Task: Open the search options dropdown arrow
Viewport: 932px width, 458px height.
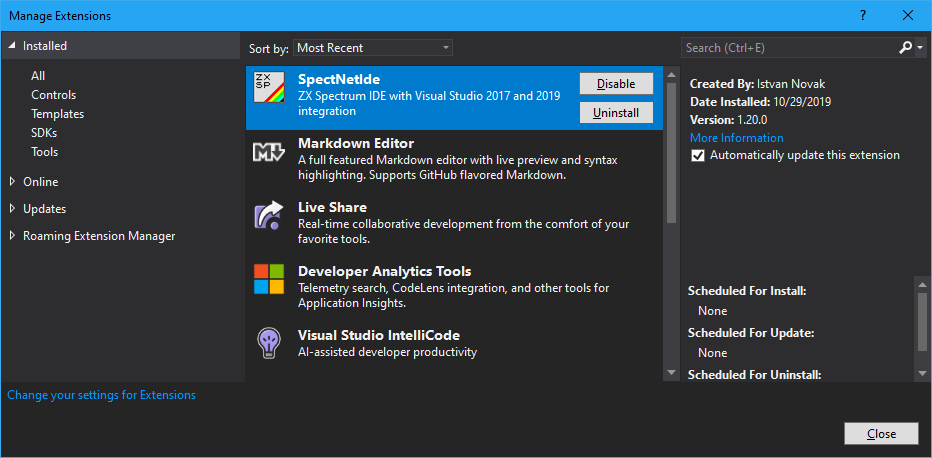Action: [x=920, y=48]
